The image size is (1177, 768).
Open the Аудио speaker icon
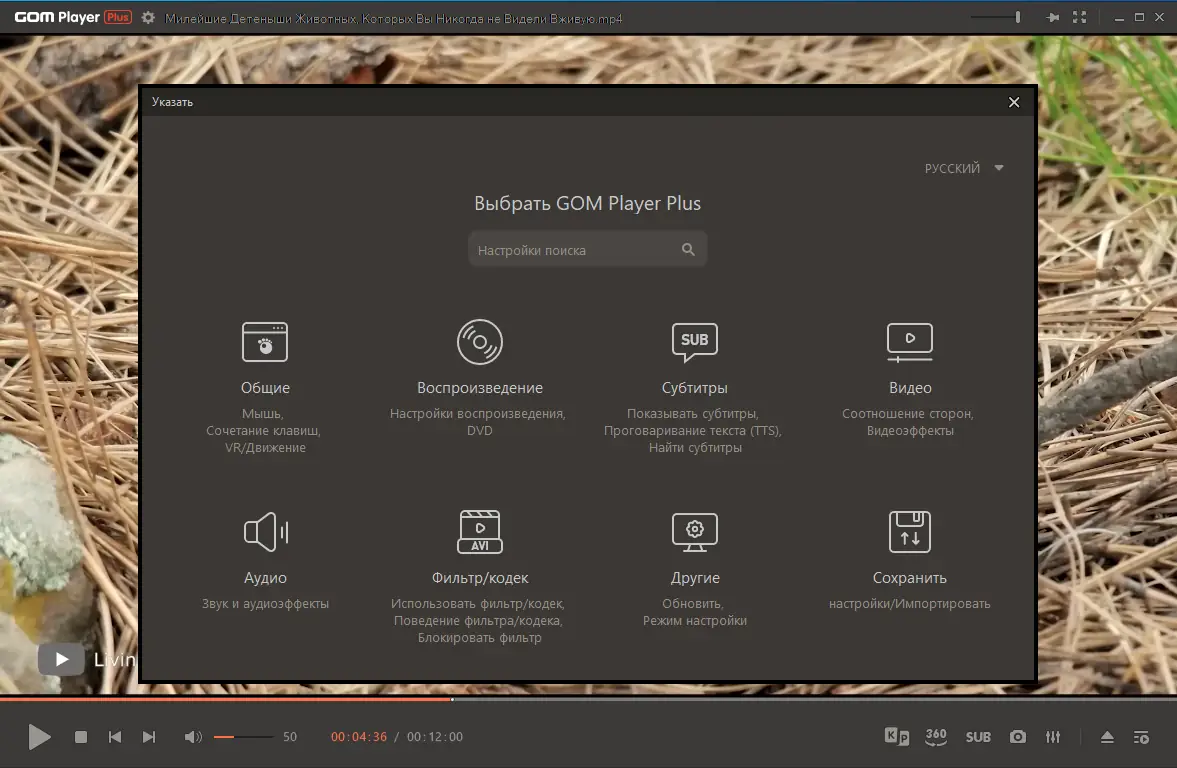(x=266, y=532)
